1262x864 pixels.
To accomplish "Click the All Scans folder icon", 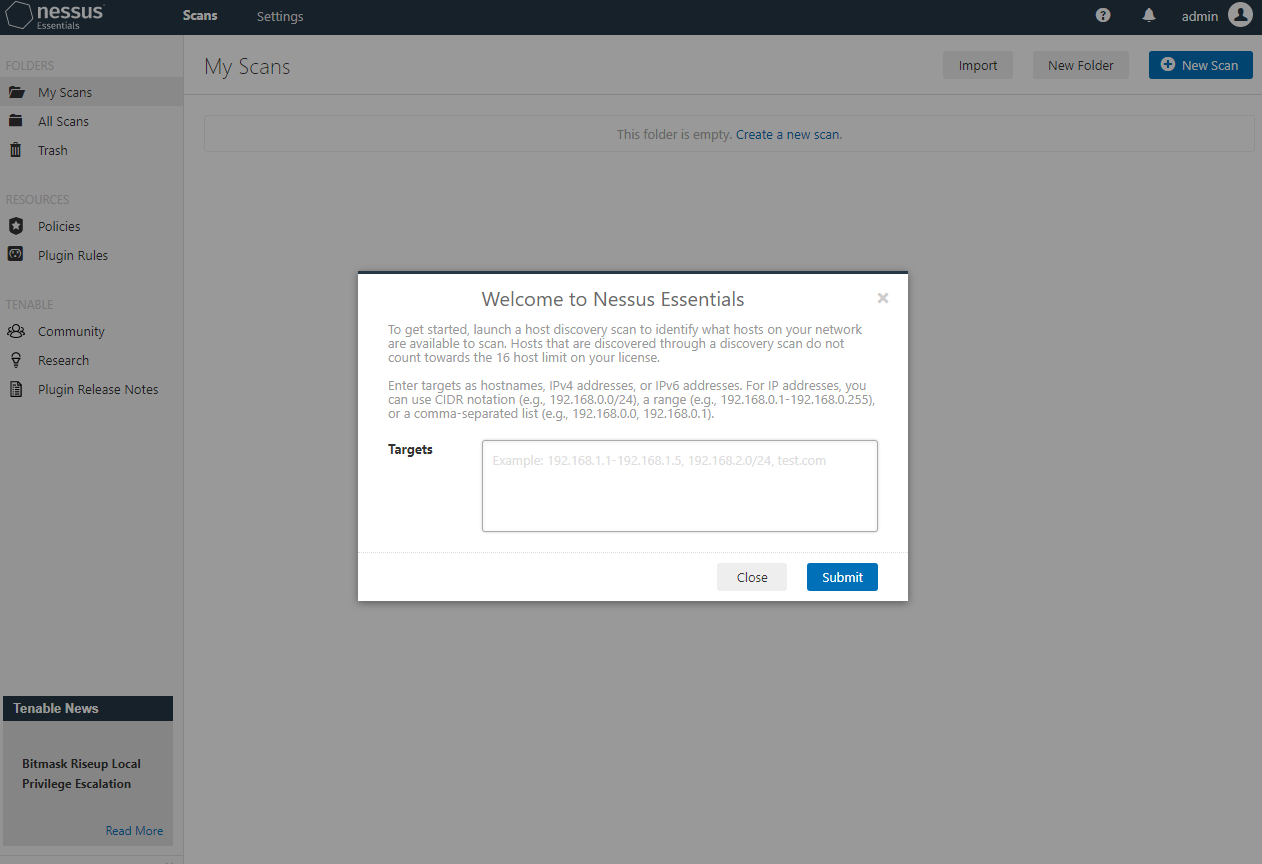I will [x=16, y=121].
